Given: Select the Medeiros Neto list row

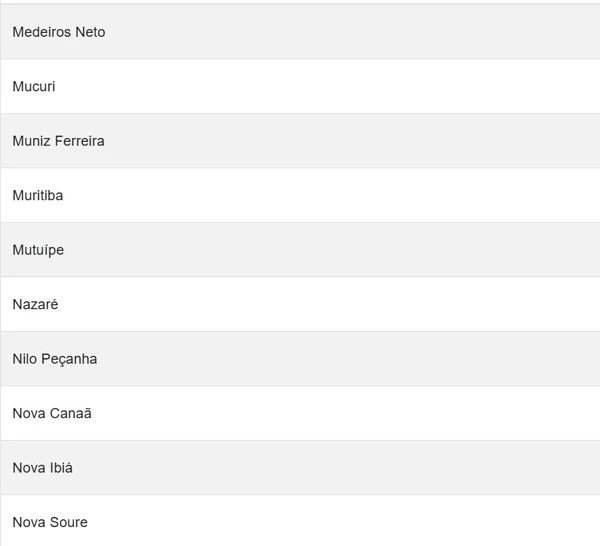Looking at the screenshot, I should [x=300, y=32].
